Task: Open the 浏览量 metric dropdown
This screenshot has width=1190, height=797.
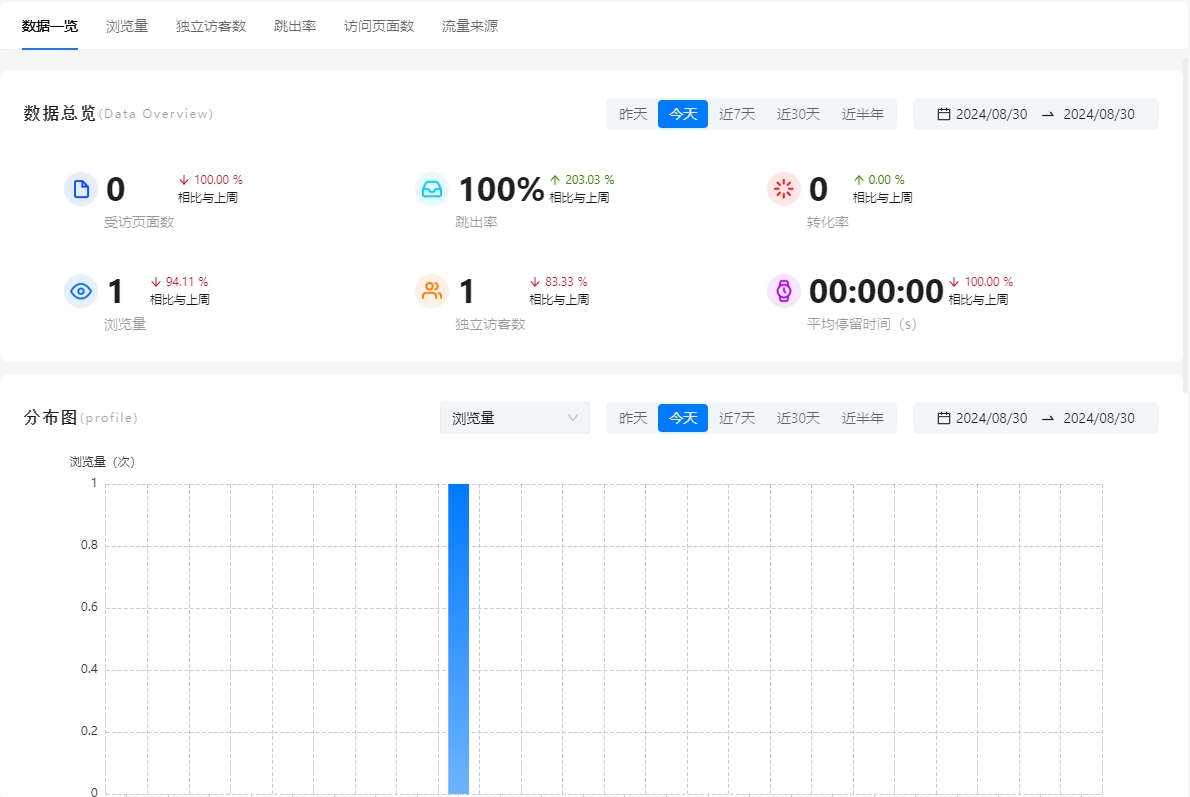Action: pos(514,418)
